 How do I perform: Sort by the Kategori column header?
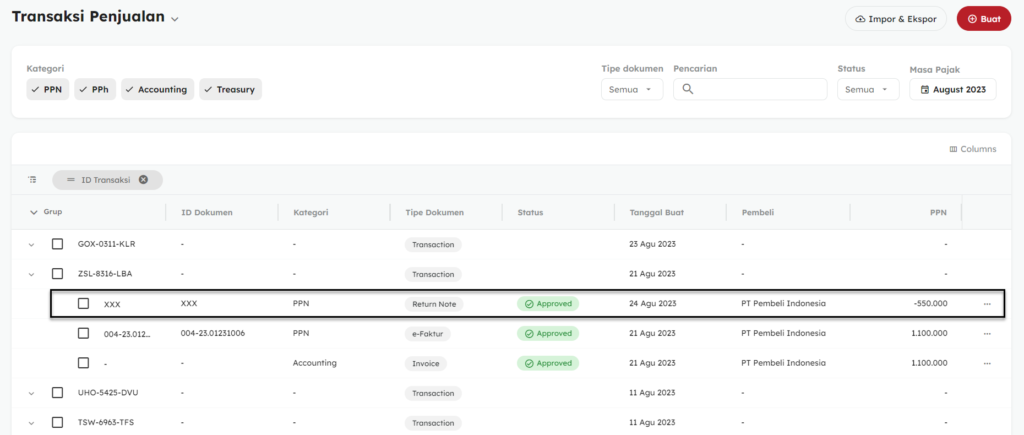pyautogui.click(x=310, y=212)
